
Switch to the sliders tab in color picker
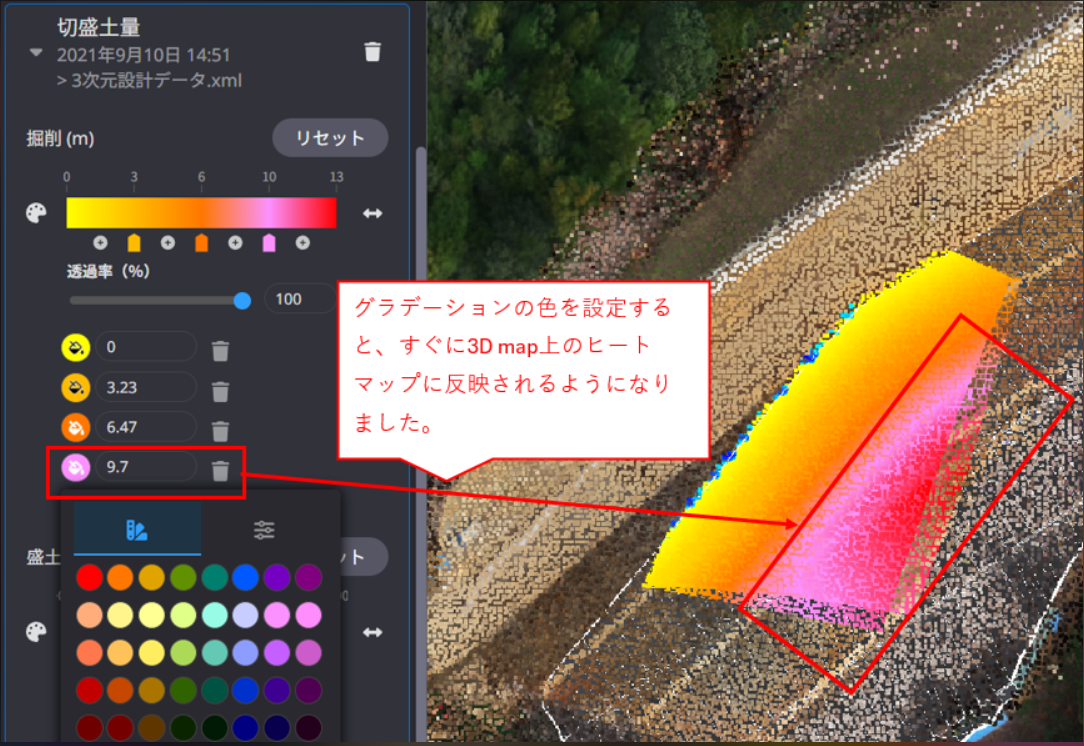[264, 530]
